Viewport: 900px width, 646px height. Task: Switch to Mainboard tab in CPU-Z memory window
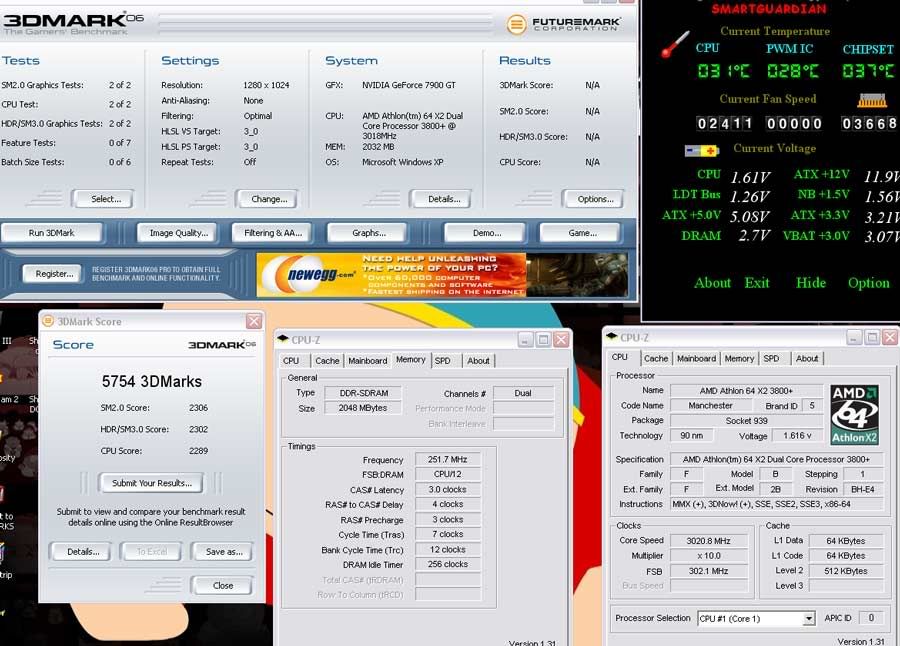(x=367, y=361)
